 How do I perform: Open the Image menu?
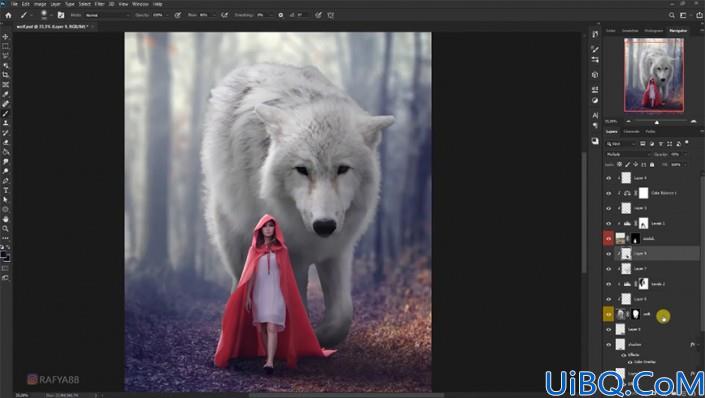click(40, 4)
